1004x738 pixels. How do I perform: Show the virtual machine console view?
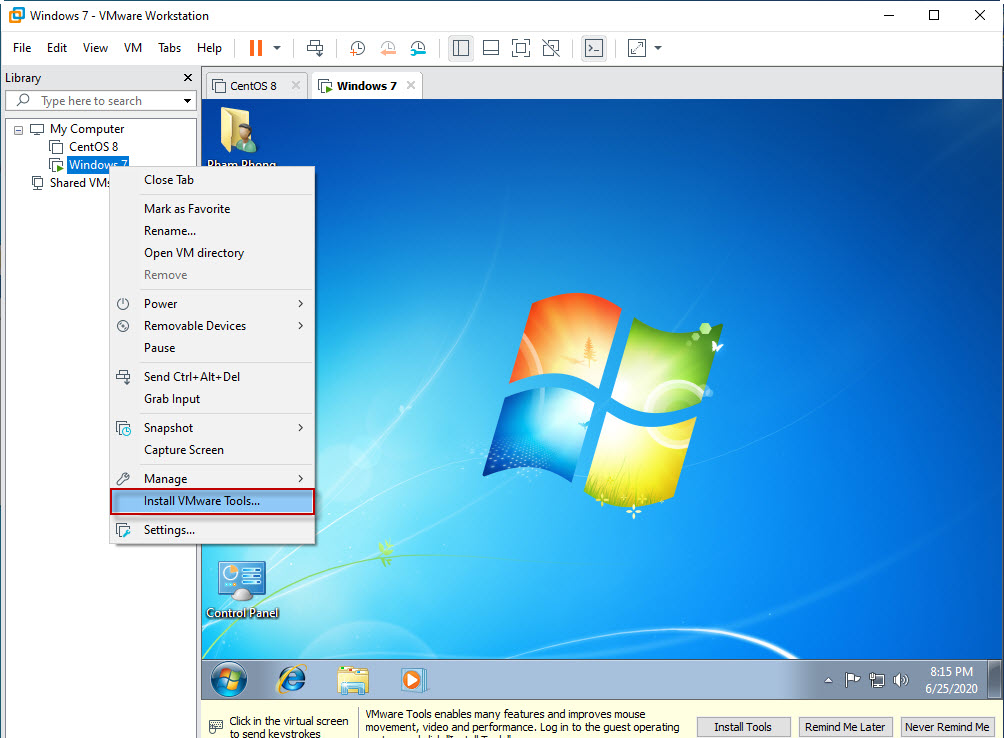point(490,48)
